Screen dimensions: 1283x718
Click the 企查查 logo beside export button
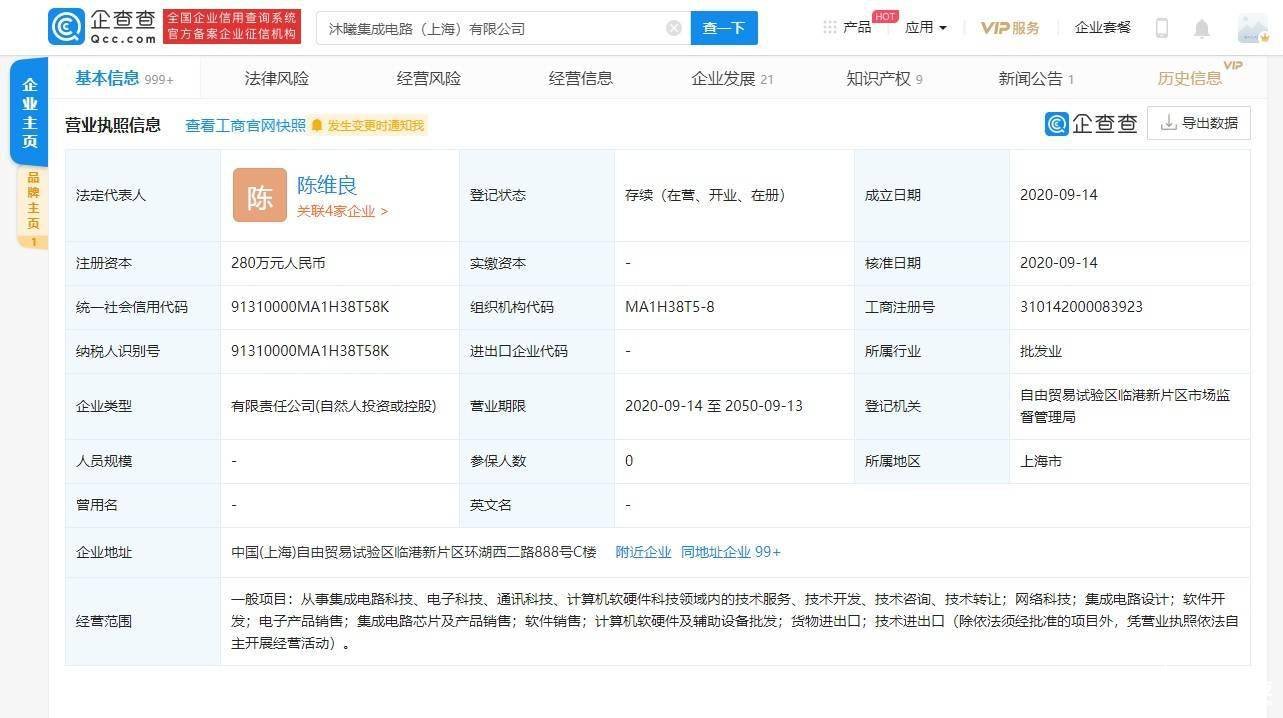click(1091, 123)
